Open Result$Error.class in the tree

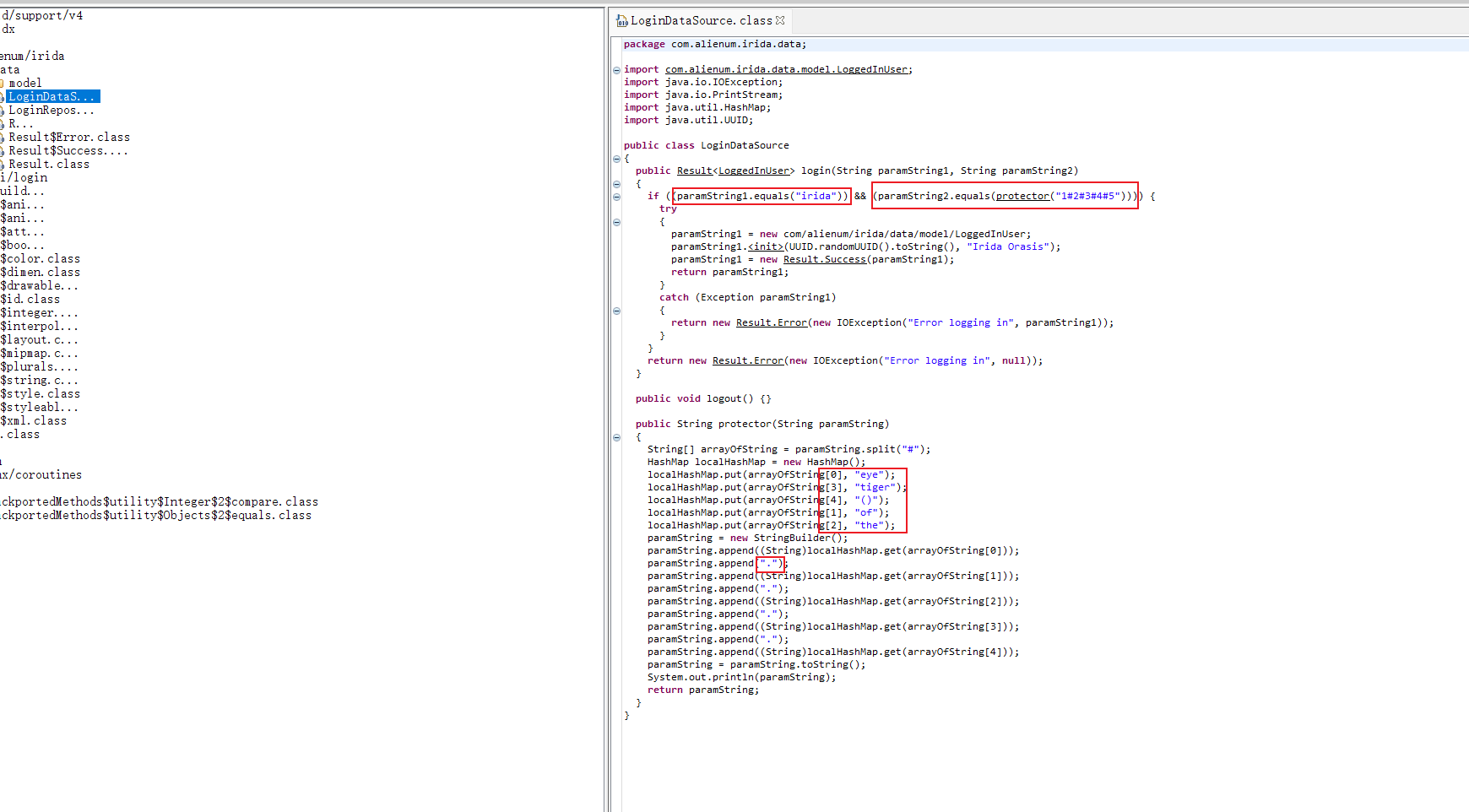(69, 137)
